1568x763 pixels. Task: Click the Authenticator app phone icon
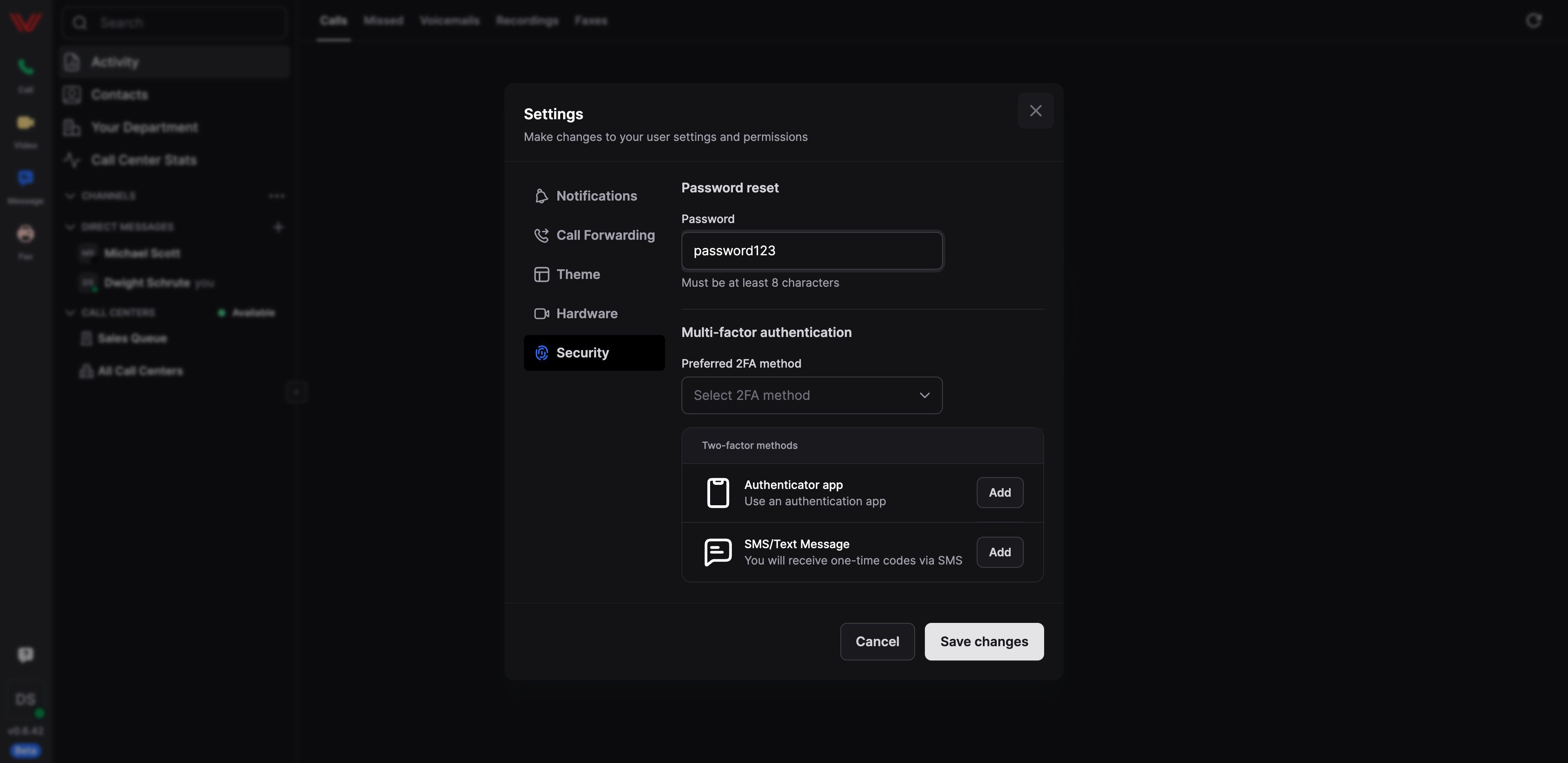tap(718, 493)
